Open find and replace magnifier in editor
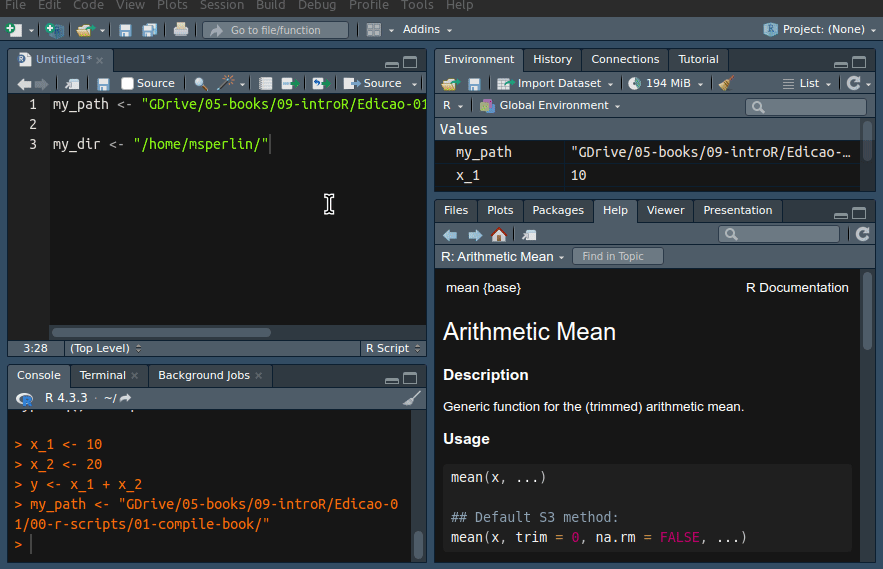The image size is (883, 569). [201, 84]
